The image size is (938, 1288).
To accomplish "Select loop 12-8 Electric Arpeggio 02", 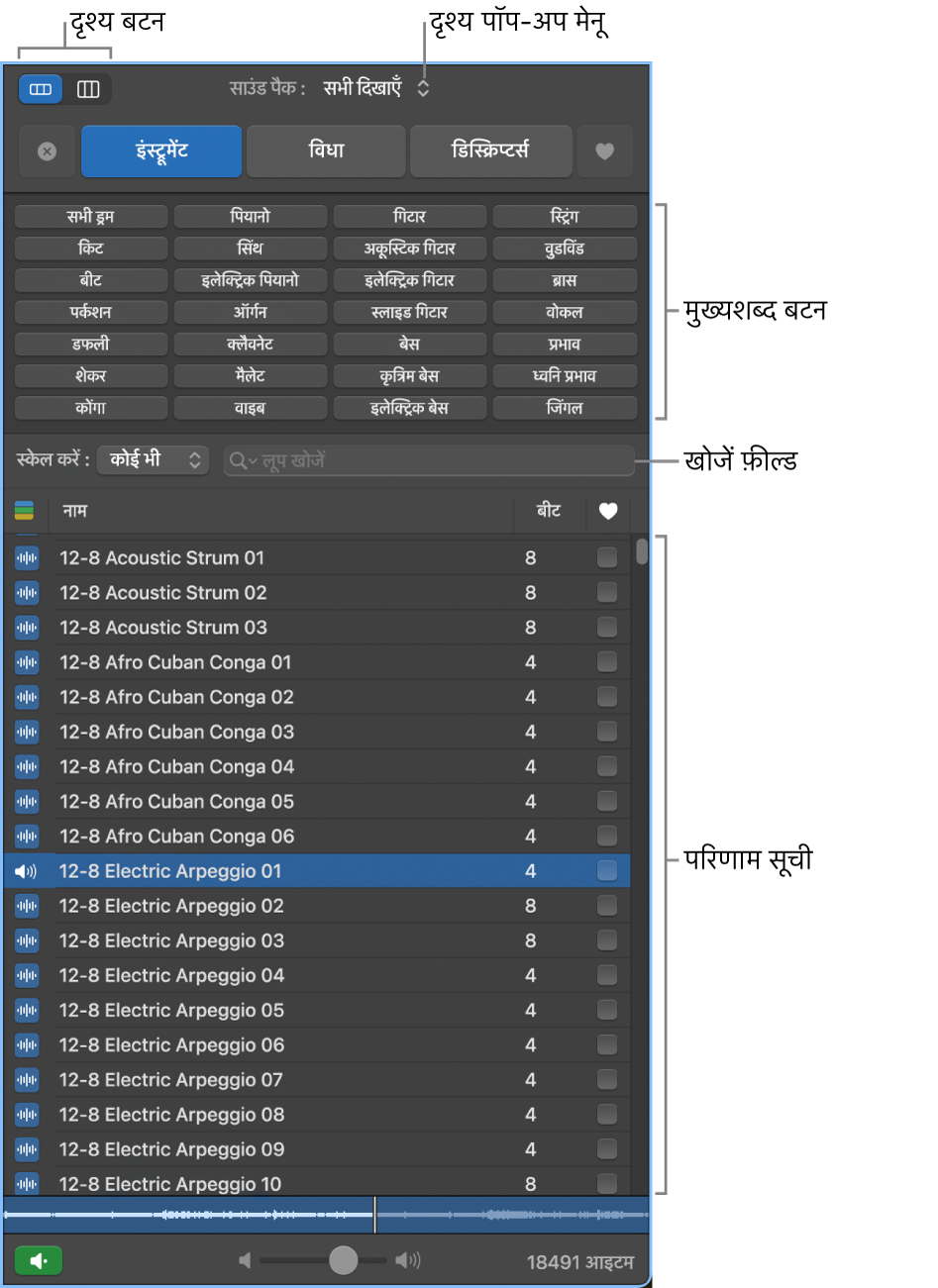I will click(317, 906).
